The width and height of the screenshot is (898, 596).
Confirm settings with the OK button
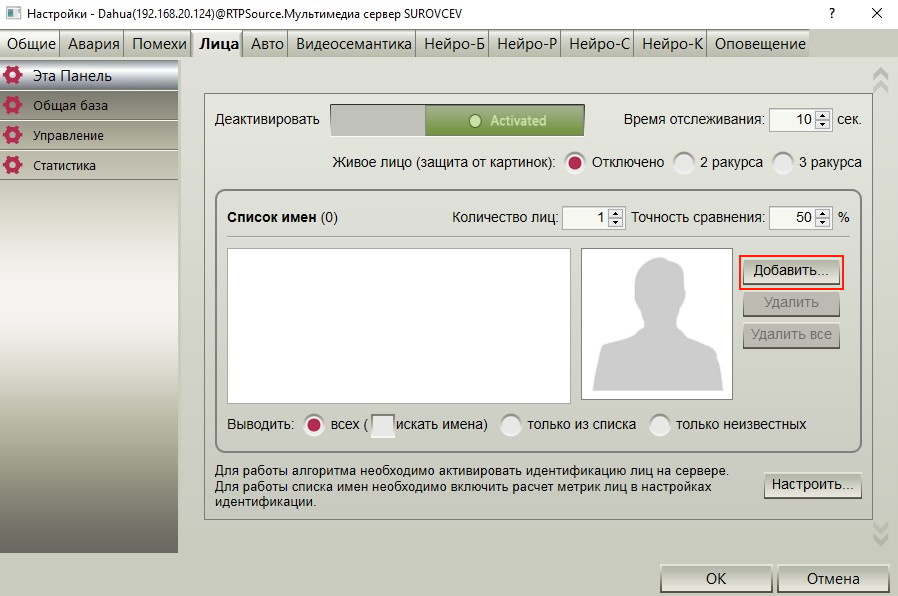point(716,579)
